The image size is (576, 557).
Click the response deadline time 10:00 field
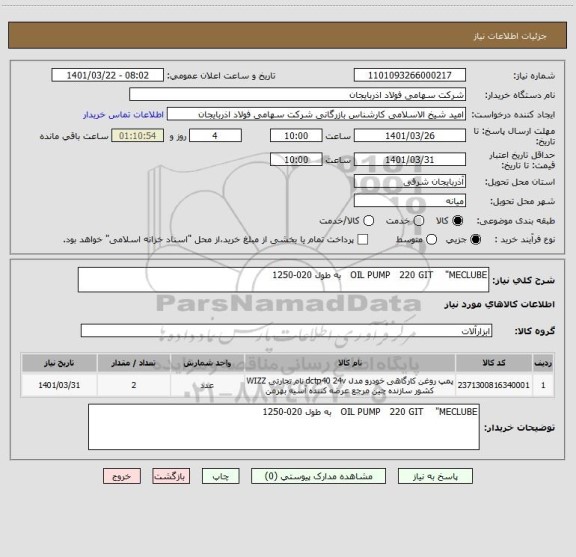(x=296, y=136)
